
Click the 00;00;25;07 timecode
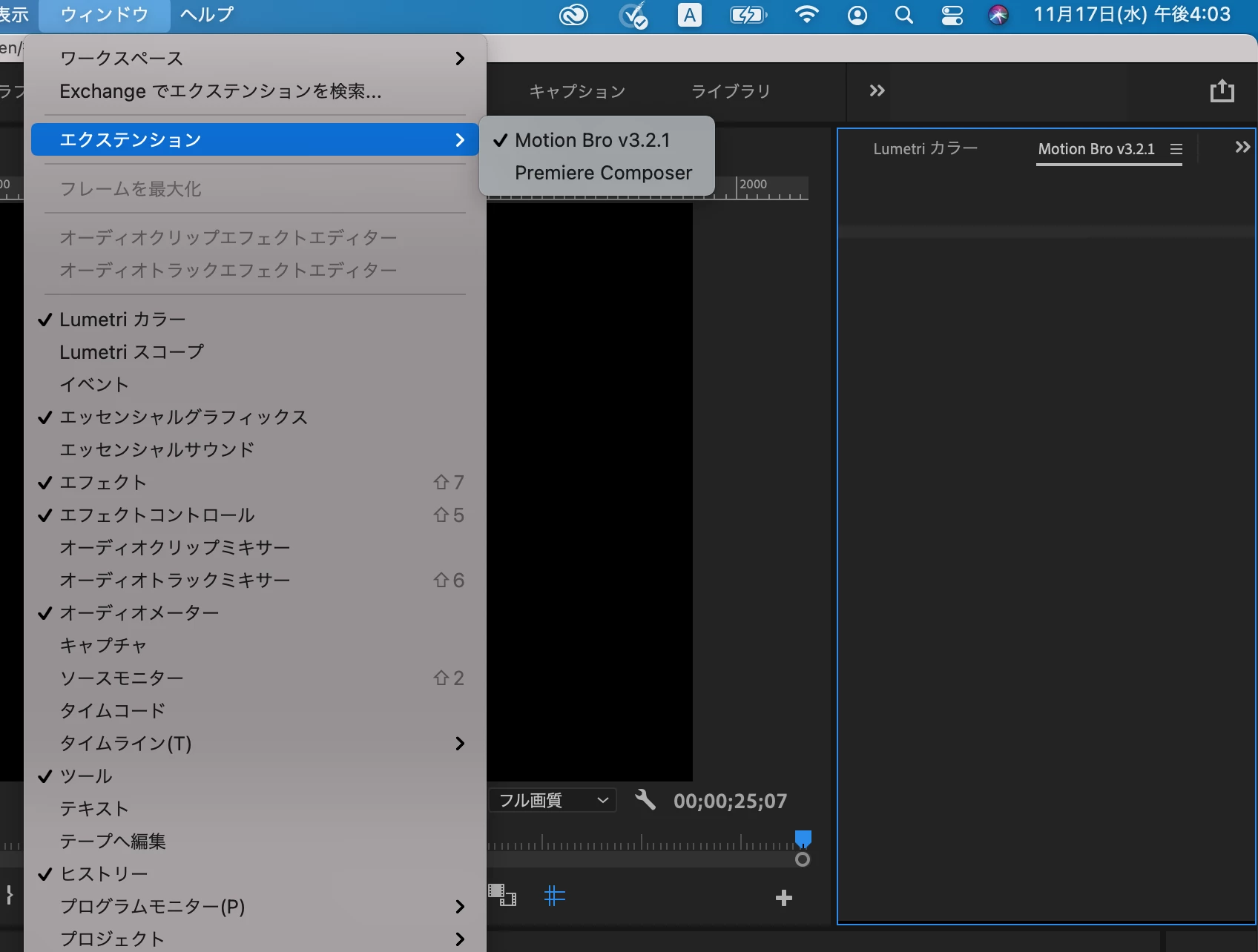click(730, 801)
